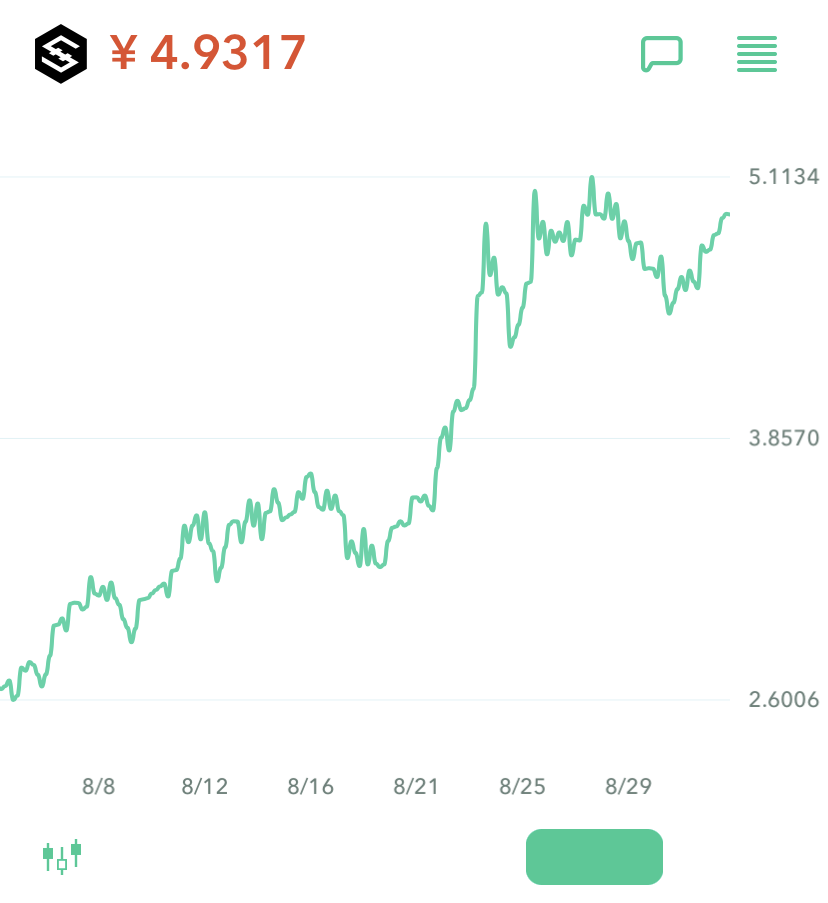Select the 8/8 date label

98,787
